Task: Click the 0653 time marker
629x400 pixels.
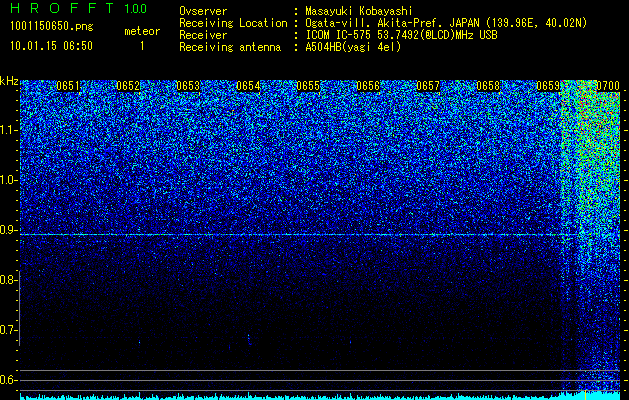Action: click(x=188, y=86)
